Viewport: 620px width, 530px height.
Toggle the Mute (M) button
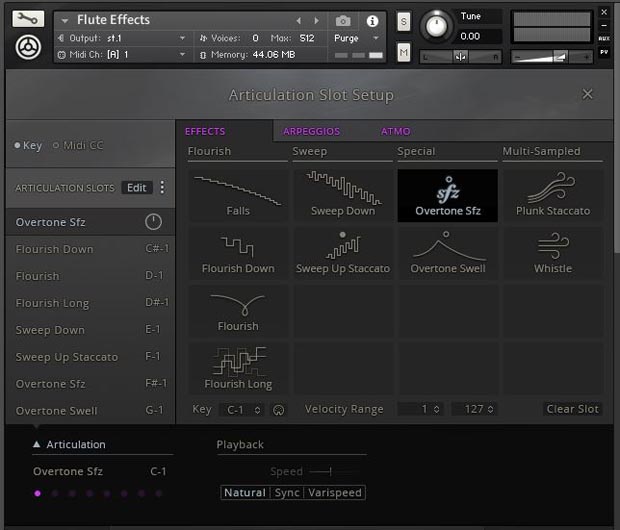click(403, 52)
